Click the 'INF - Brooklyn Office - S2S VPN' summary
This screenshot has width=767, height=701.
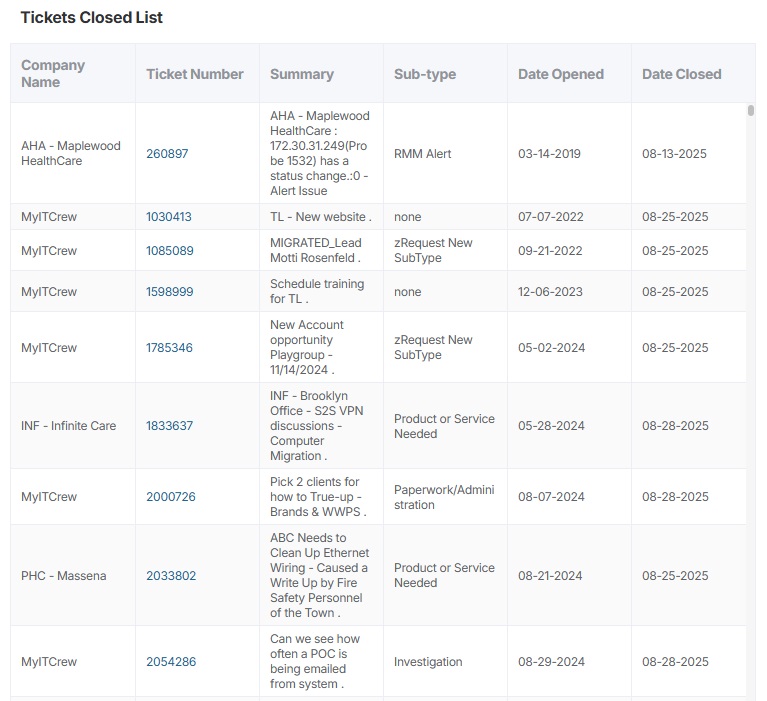coord(316,426)
